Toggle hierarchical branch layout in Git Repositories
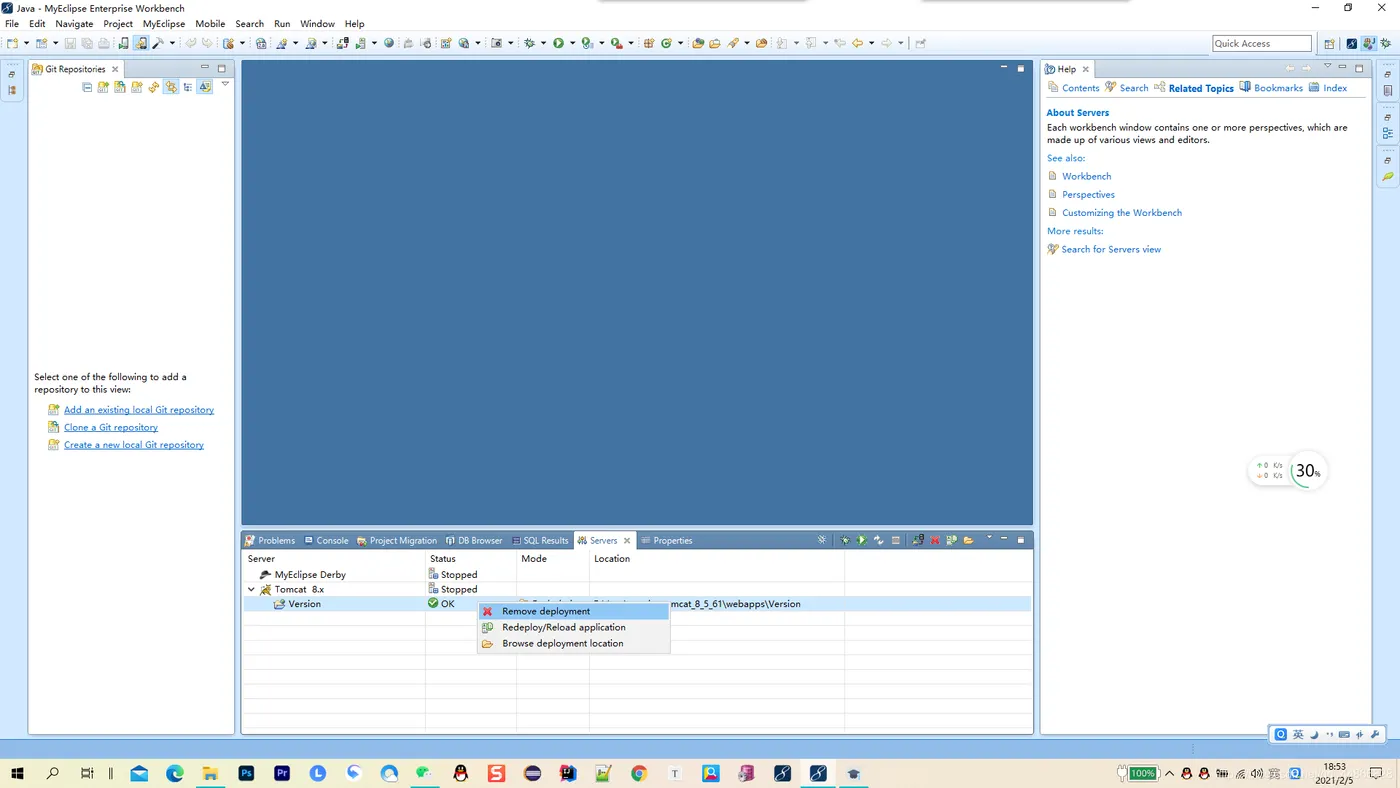The width and height of the screenshot is (1400, 788). (188, 88)
